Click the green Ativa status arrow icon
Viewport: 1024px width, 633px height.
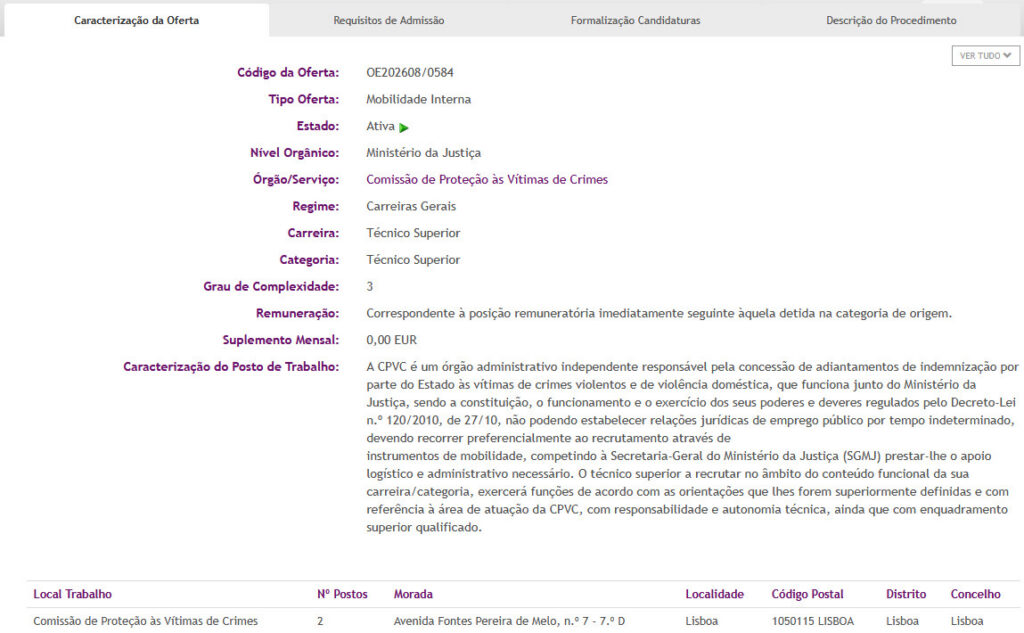404,127
